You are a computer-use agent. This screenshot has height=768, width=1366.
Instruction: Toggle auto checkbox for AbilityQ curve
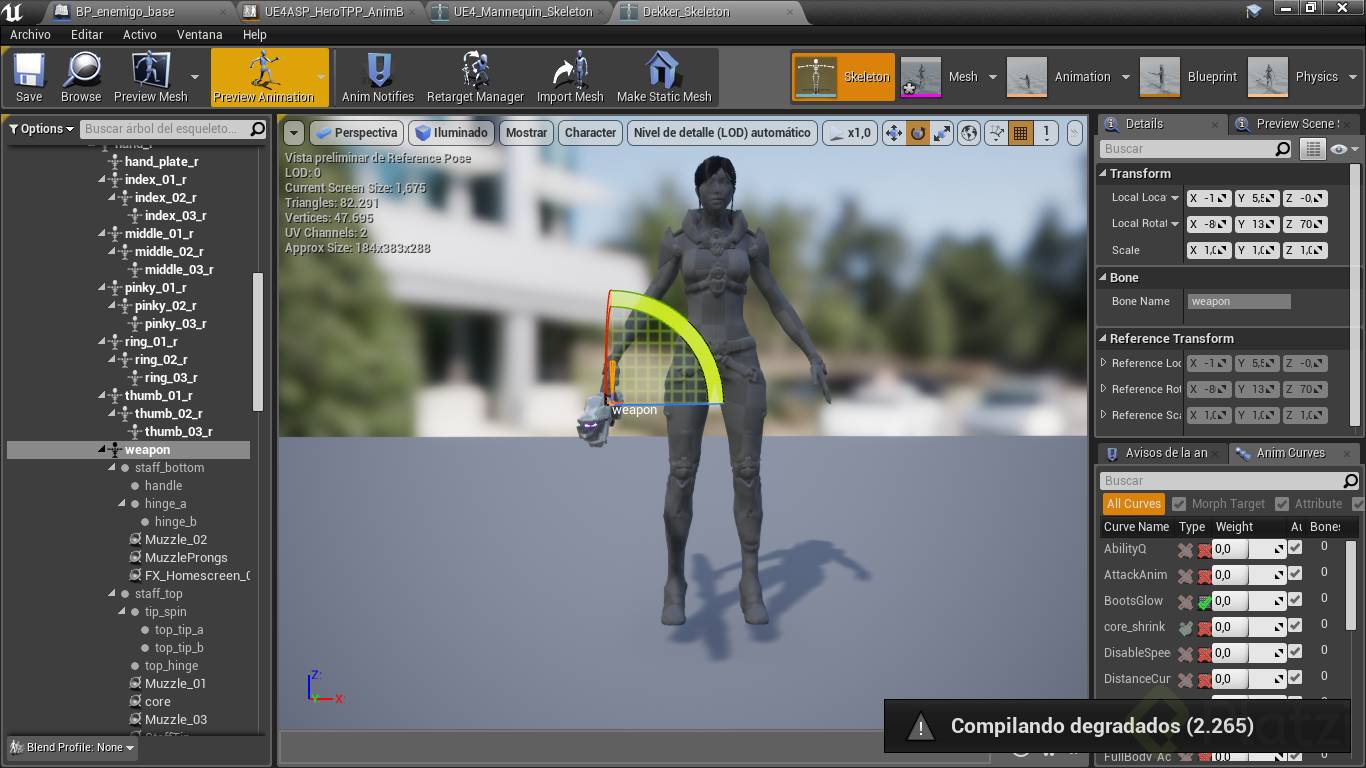[1295, 548]
